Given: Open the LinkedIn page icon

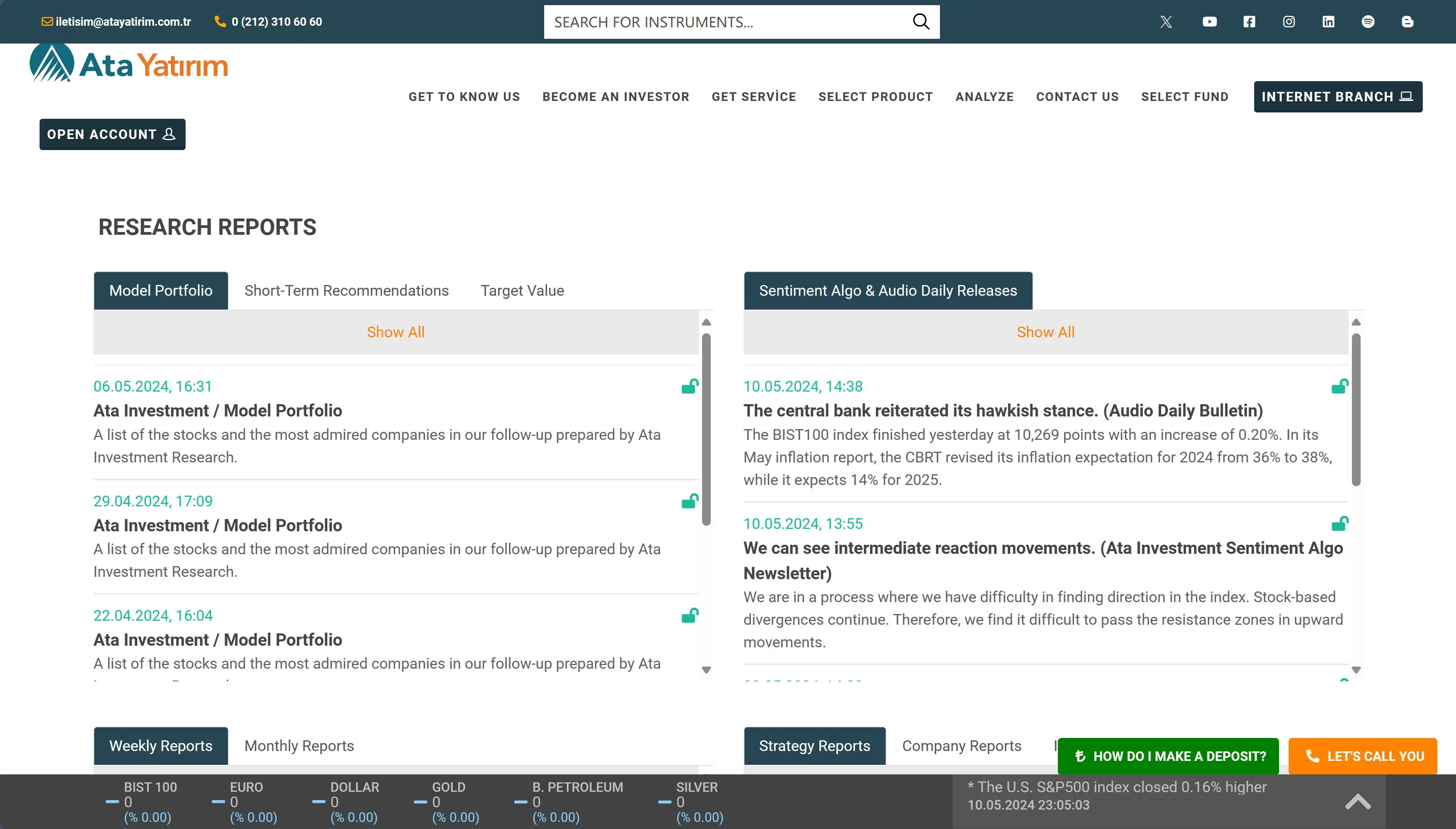Looking at the screenshot, I should 1329,22.
